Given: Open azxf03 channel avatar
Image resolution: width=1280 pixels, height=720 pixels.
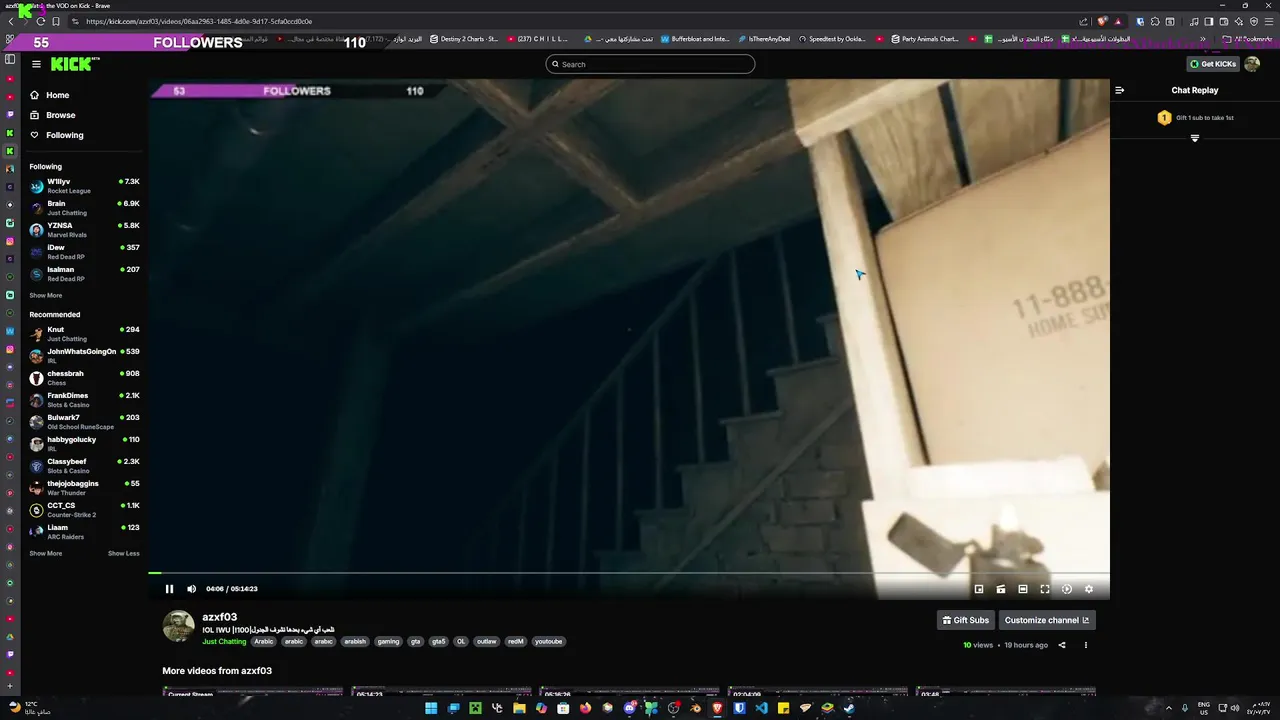Looking at the screenshot, I should pyautogui.click(x=179, y=626).
